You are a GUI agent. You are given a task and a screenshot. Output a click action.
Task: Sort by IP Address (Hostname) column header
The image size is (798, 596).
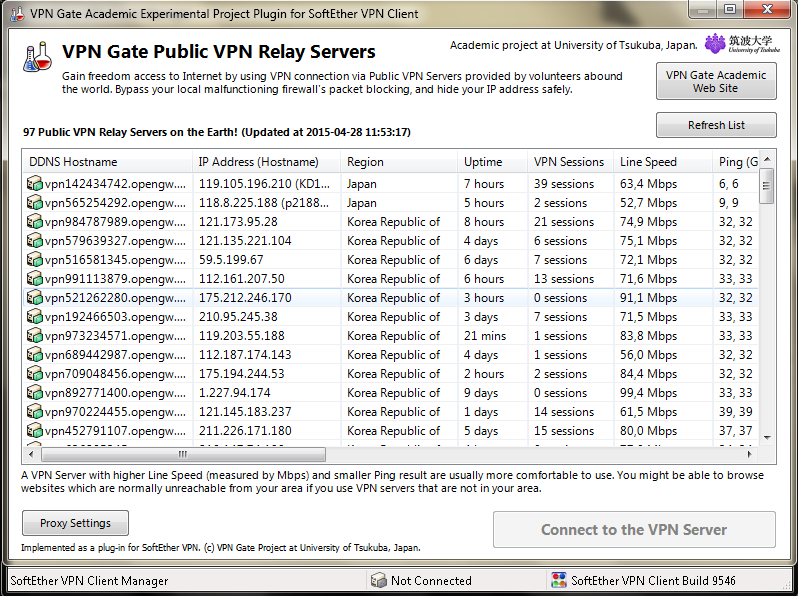267,162
